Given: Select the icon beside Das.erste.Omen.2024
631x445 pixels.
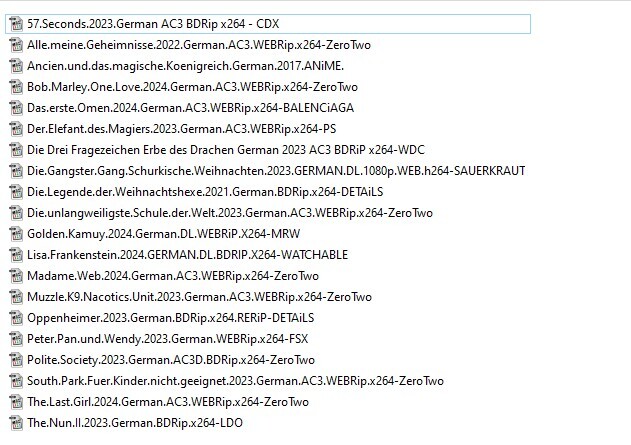Looking at the screenshot, I should point(16,108).
